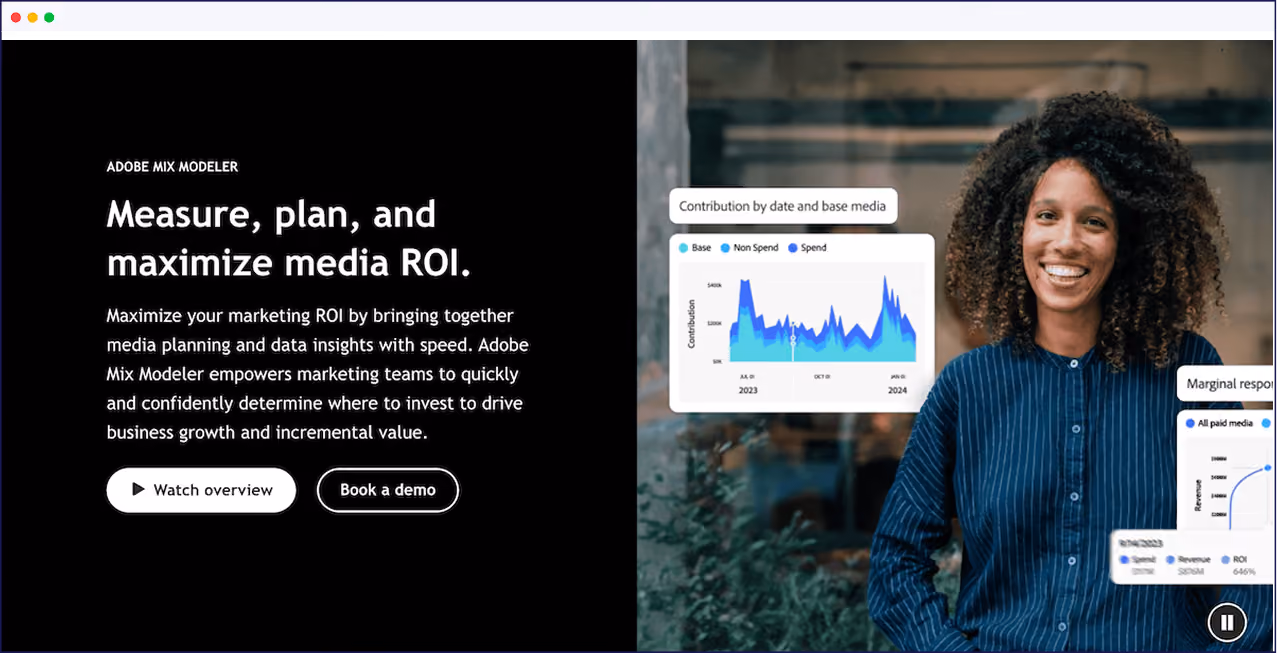Select the ADOBE MIX MODELER label
The width and height of the screenshot is (1277, 653).
coord(172,167)
